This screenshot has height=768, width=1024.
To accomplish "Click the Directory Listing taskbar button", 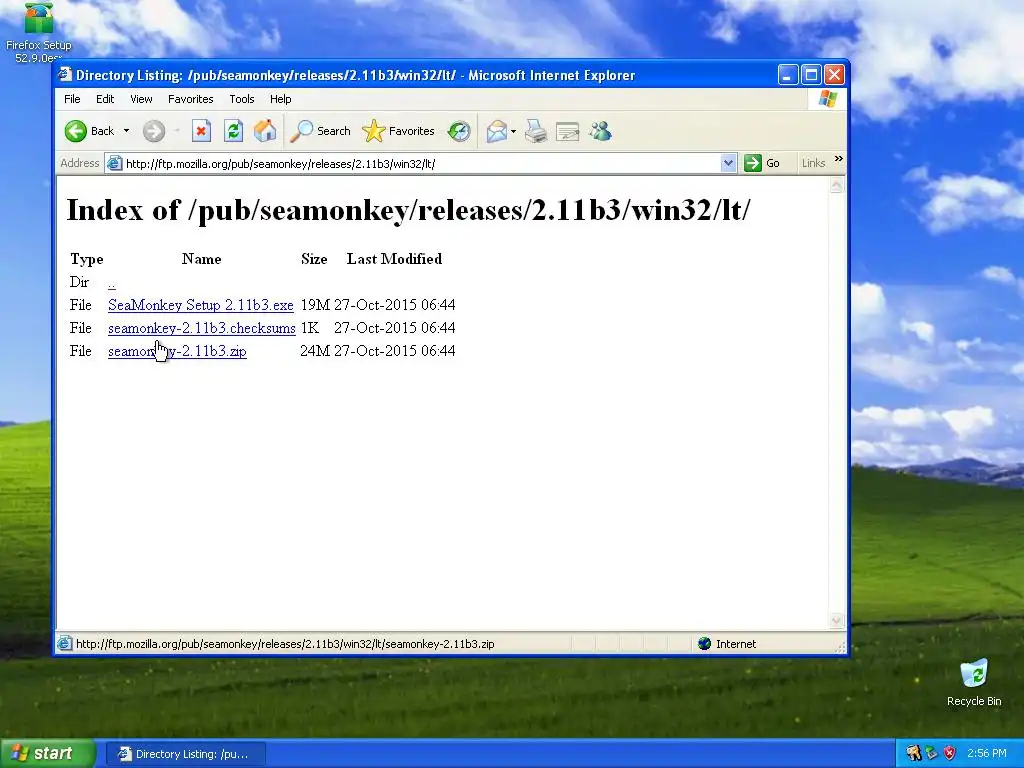I will [x=185, y=754].
